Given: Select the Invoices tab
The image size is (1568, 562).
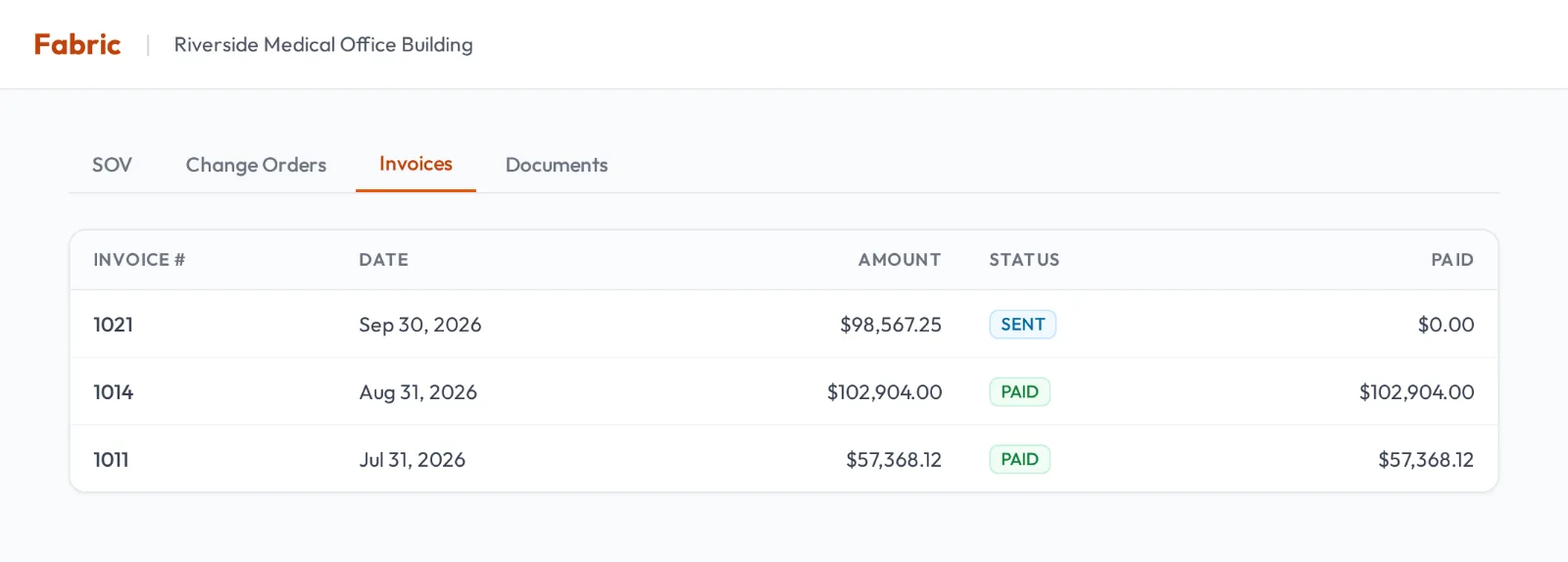Looking at the screenshot, I should point(416,164).
